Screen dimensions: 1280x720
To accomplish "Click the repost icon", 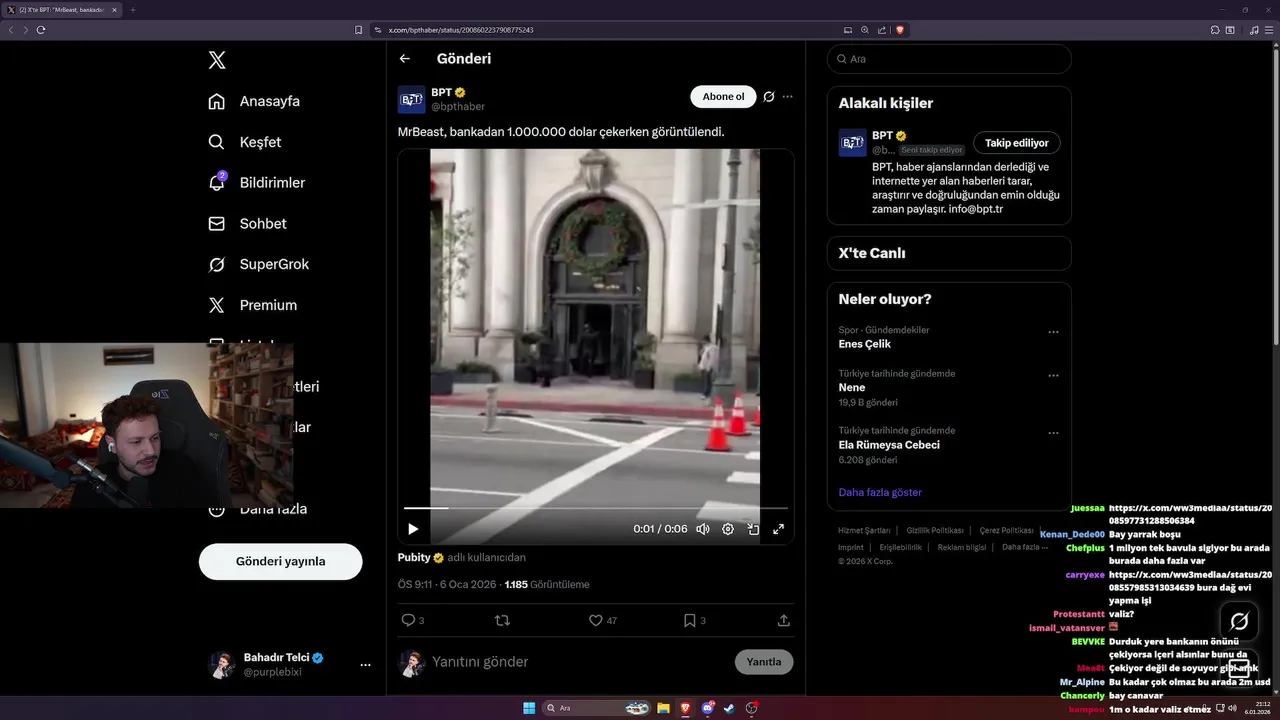I will [502, 620].
